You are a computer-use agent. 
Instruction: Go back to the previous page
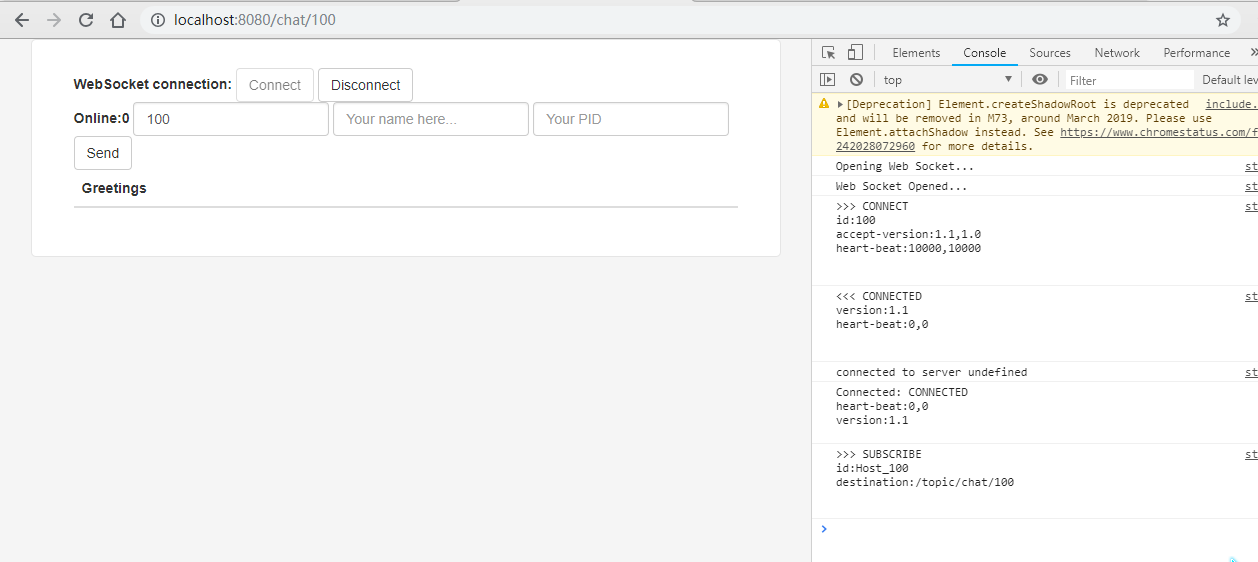22,20
